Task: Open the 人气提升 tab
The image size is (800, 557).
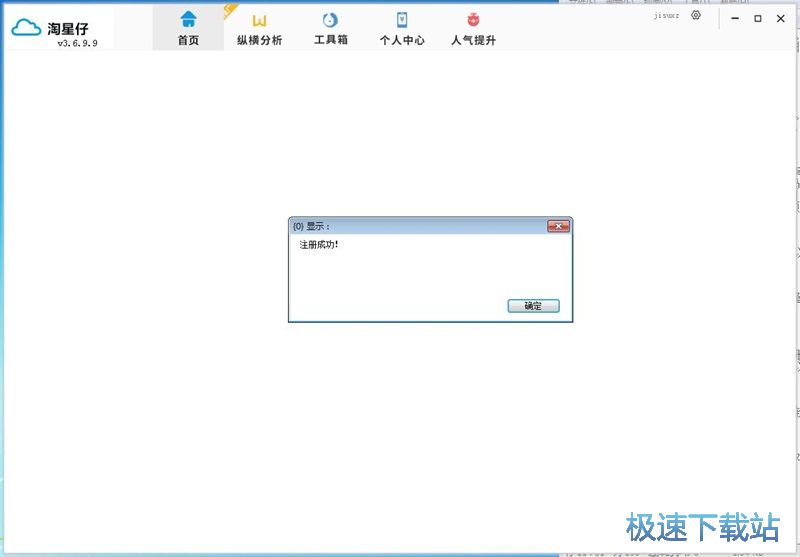Action: 473,28
